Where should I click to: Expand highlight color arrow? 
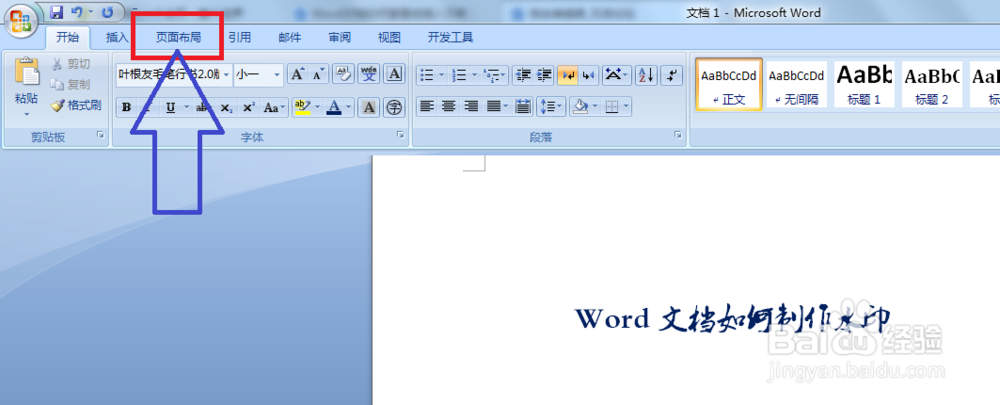[x=317, y=108]
